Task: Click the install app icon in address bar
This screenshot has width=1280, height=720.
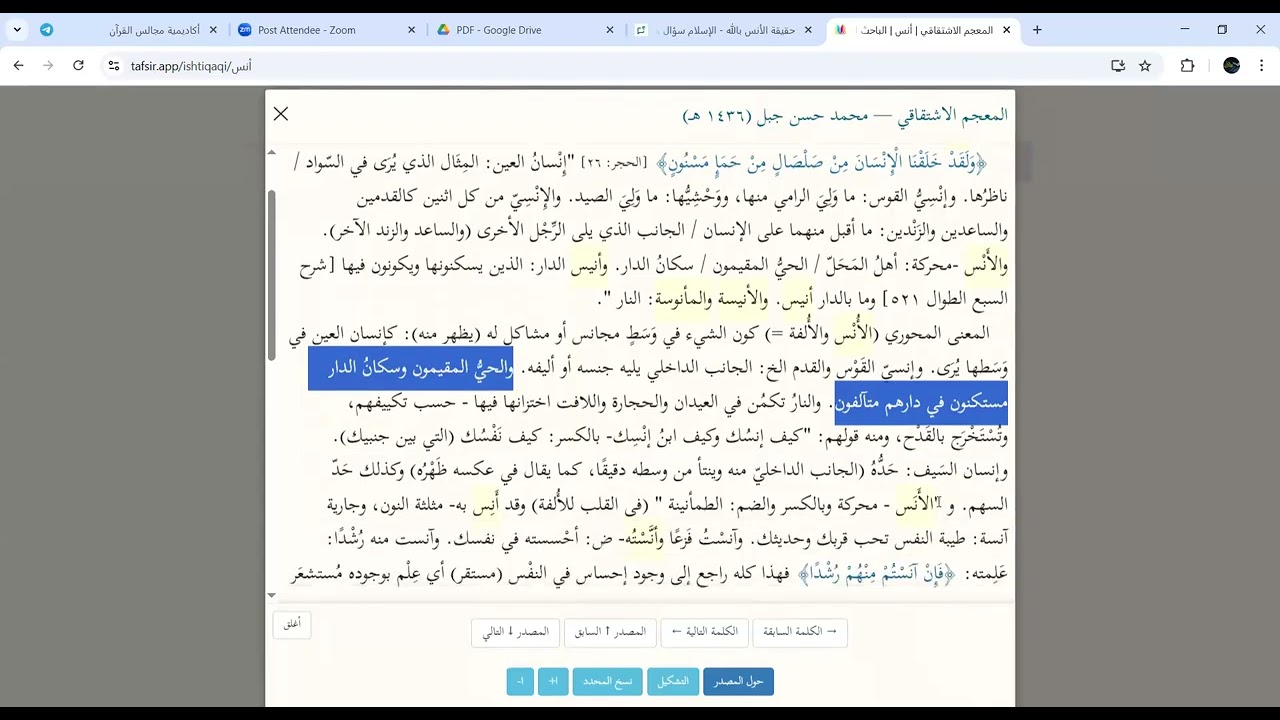Action: [1118, 66]
